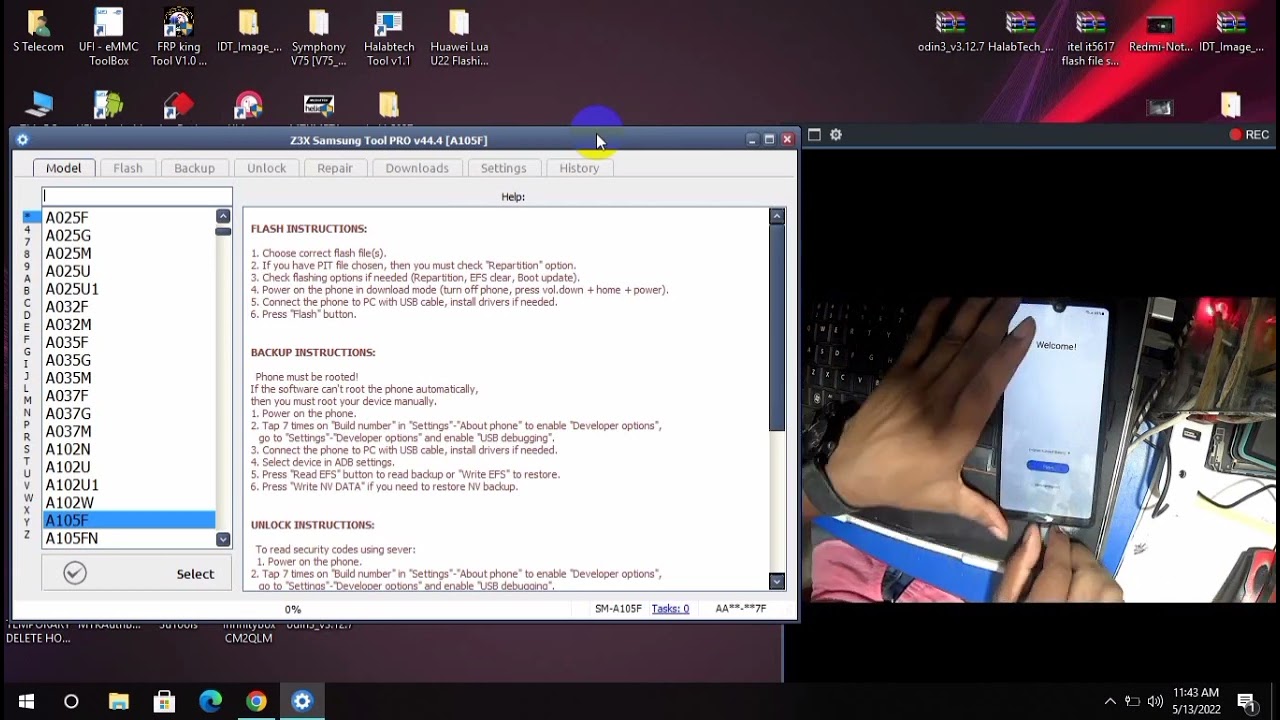Jump to letter M in model index

click(27, 400)
